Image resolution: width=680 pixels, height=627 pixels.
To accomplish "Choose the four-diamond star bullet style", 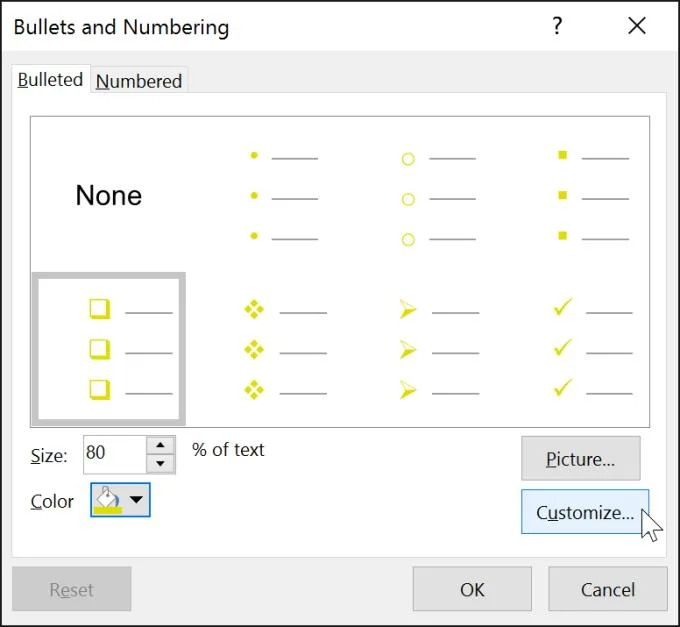I will pos(263,349).
